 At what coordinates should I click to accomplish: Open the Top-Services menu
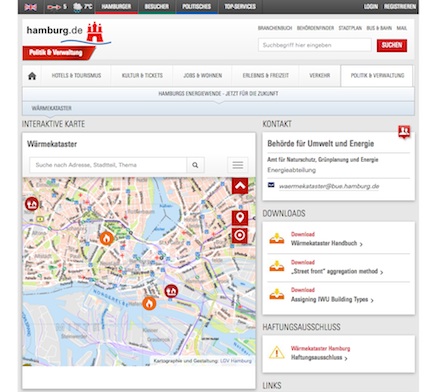(x=240, y=7)
